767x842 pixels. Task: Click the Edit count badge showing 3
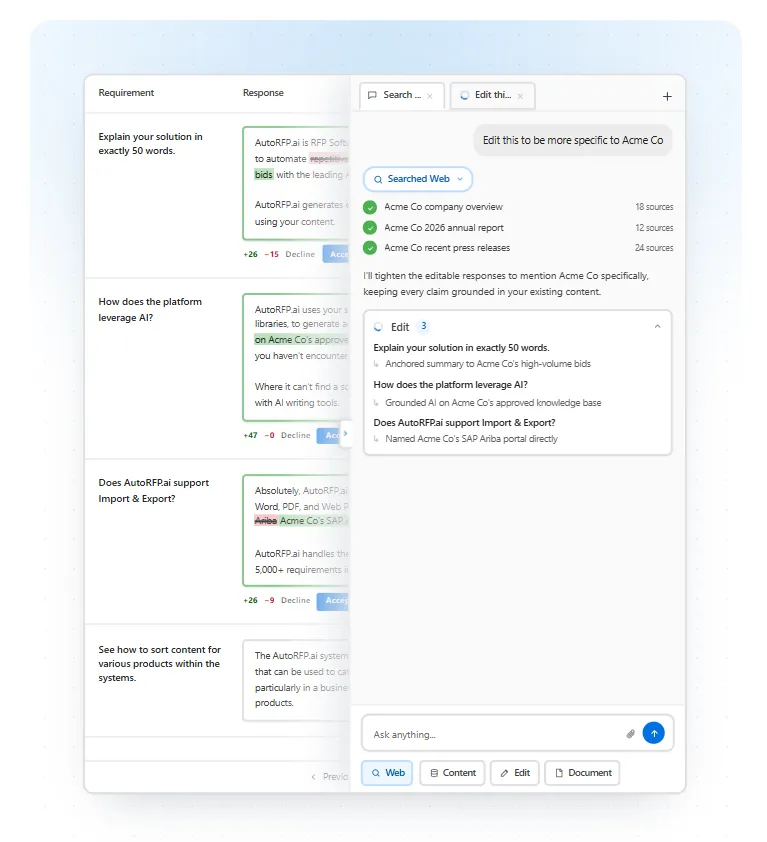(423, 326)
